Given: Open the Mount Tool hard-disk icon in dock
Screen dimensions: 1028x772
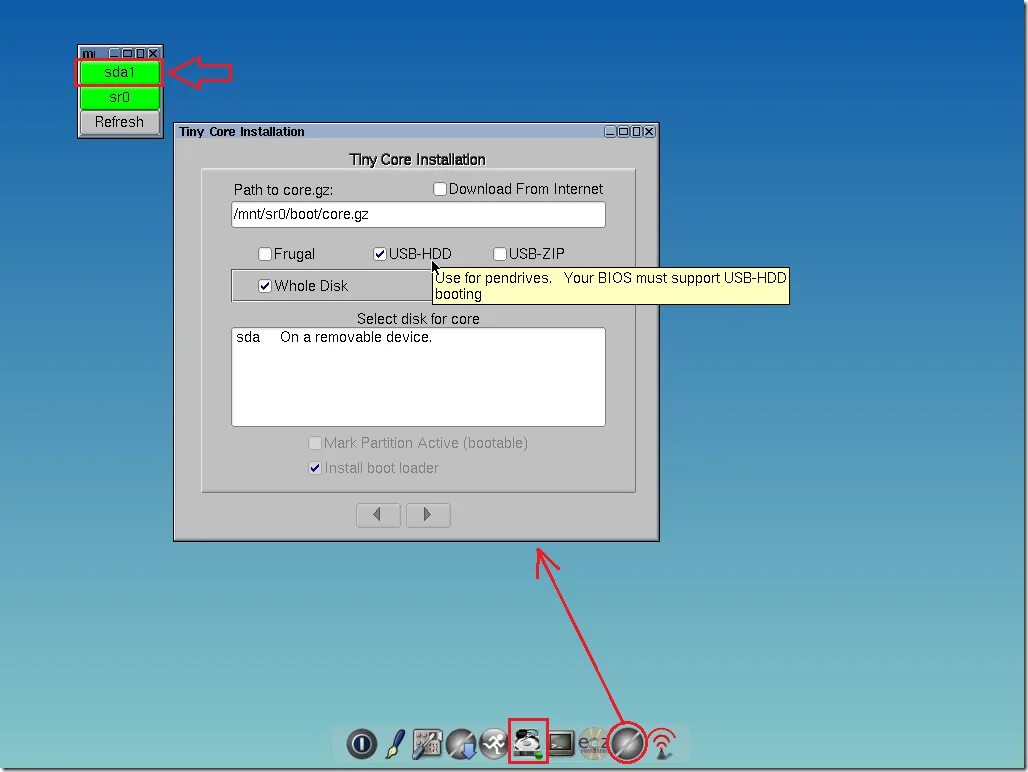Looking at the screenshot, I should pyautogui.click(x=528, y=743).
